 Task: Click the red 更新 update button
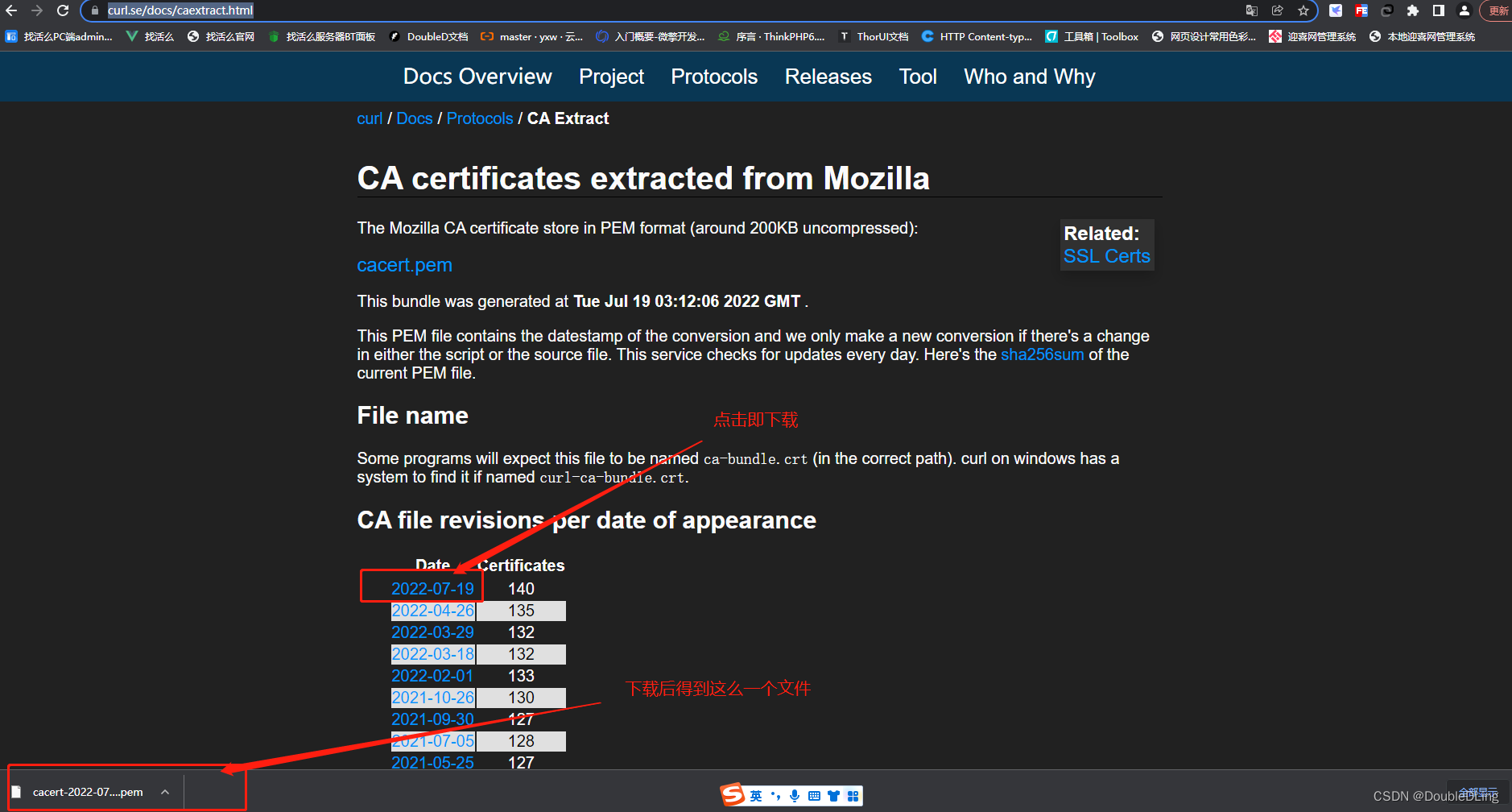click(x=1498, y=10)
